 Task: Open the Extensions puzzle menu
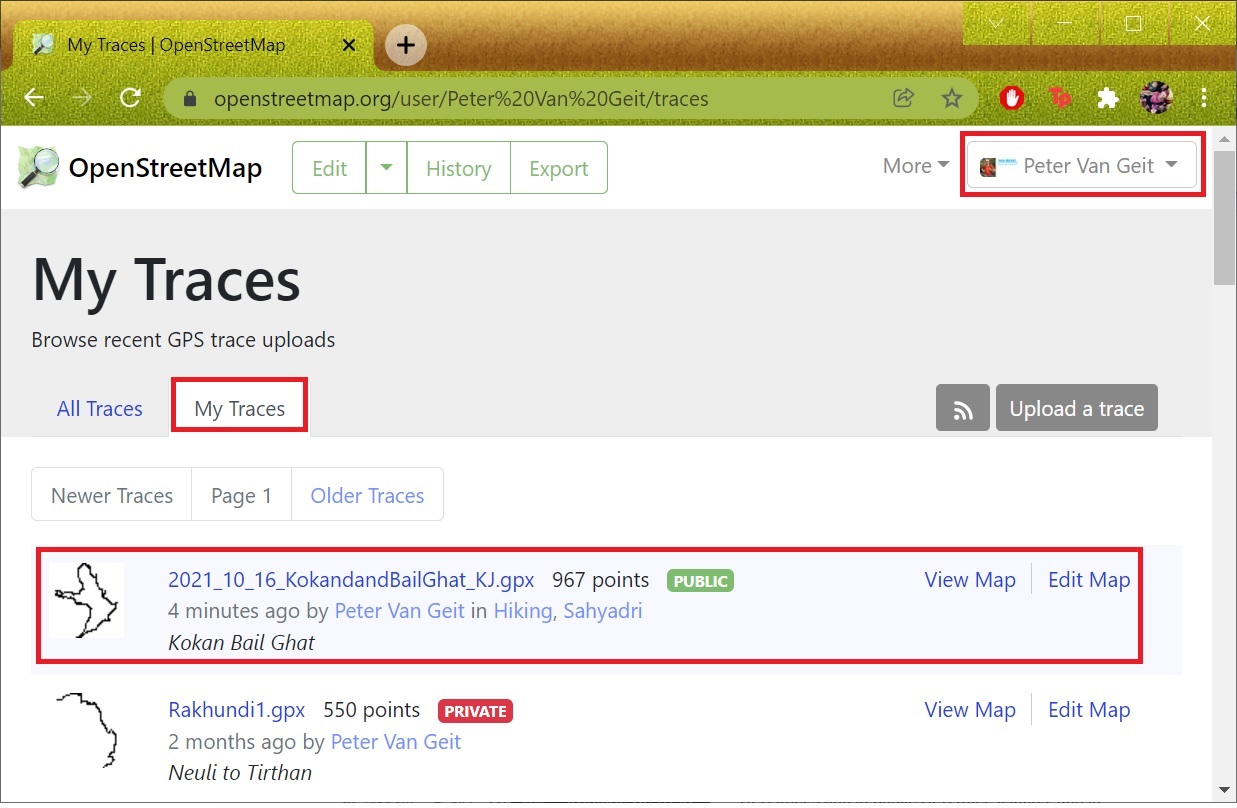coord(1107,98)
